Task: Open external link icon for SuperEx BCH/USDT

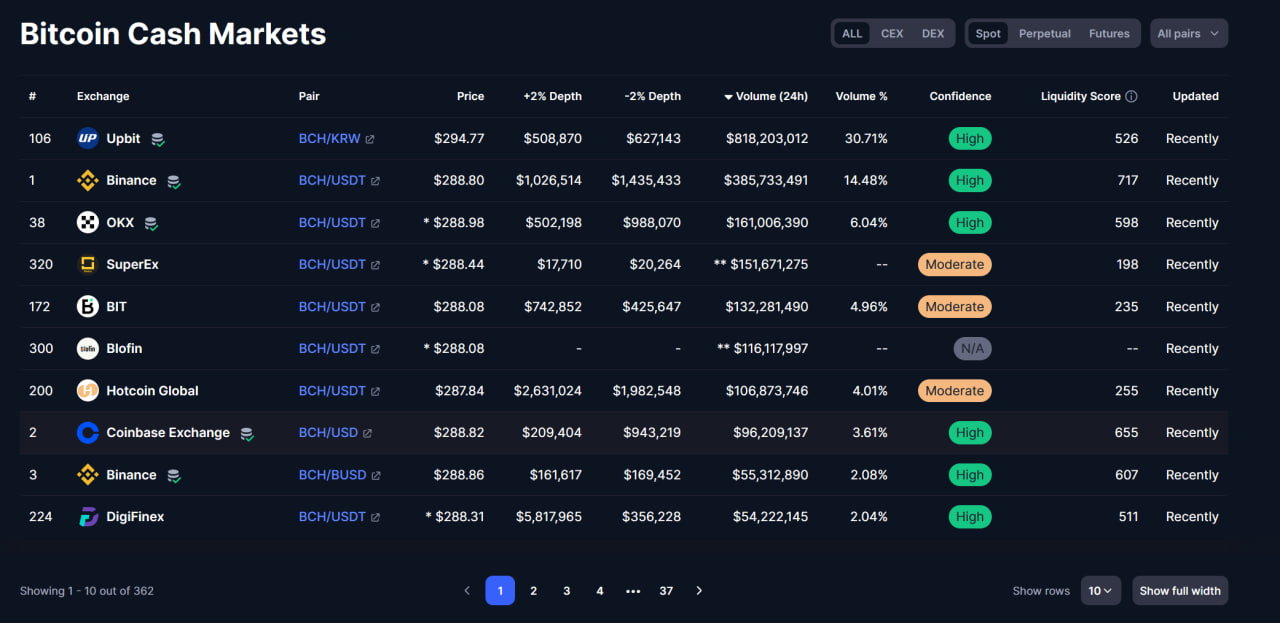Action: click(x=375, y=265)
